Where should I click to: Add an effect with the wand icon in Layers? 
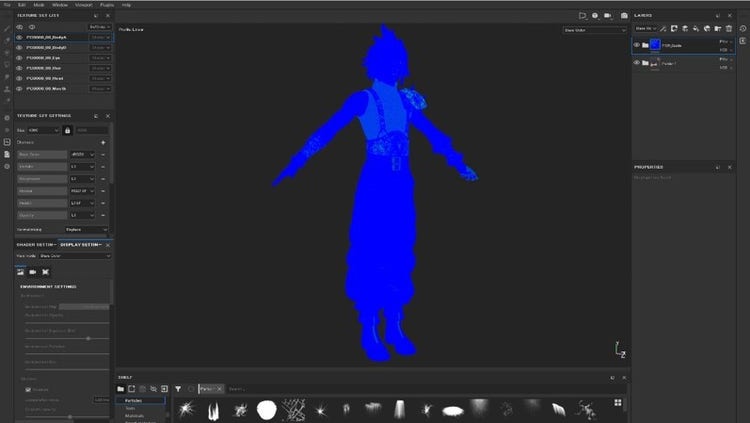pos(663,29)
